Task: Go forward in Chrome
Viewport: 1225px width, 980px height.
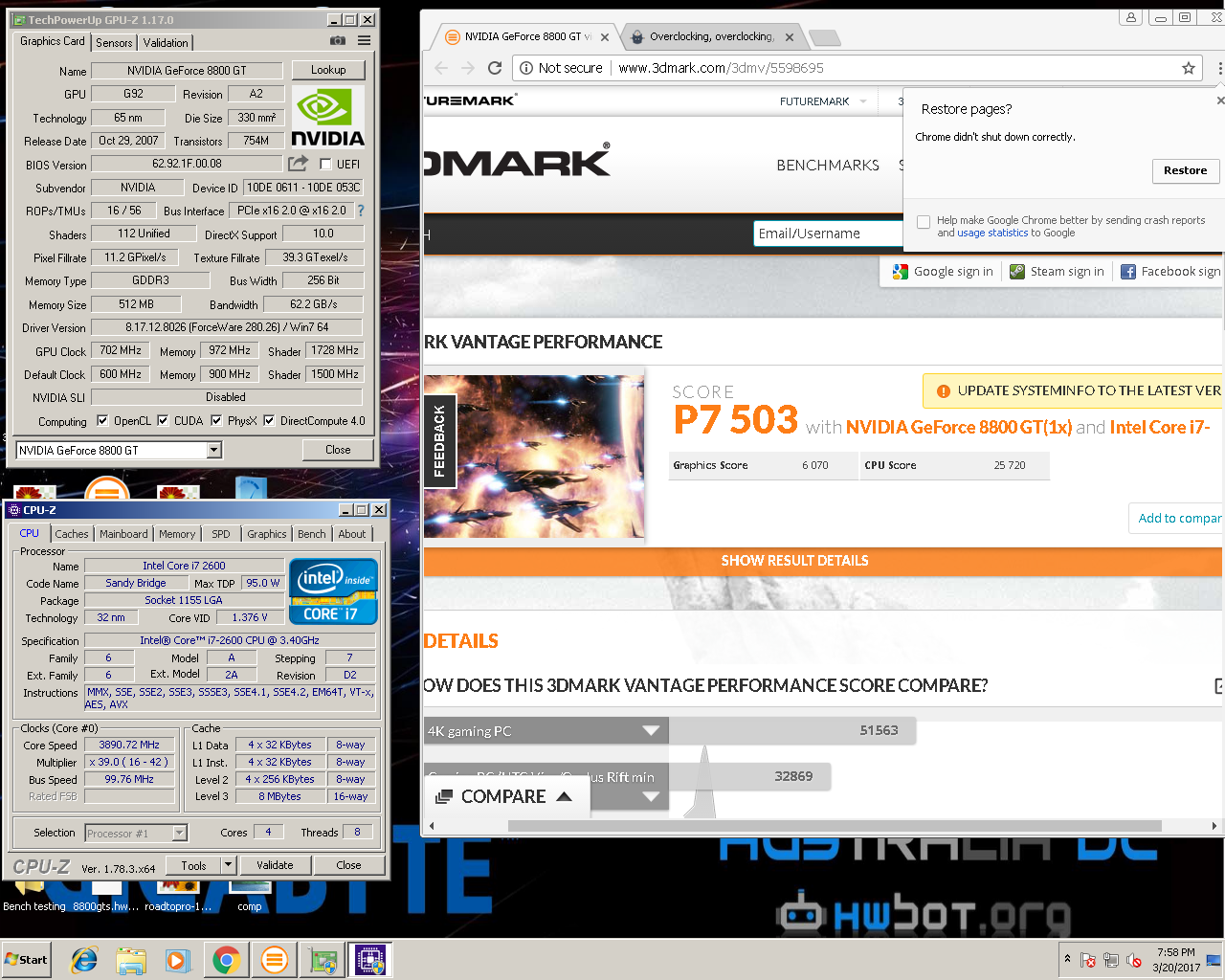Action: click(468, 68)
